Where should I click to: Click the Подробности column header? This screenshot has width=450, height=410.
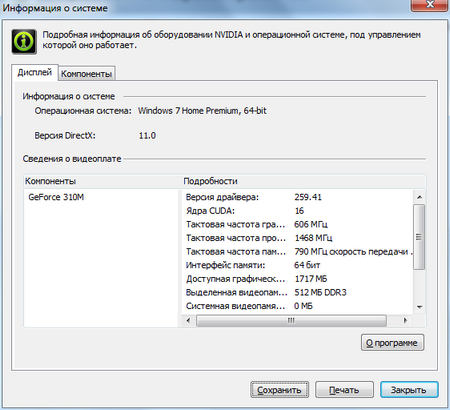tap(304, 181)
